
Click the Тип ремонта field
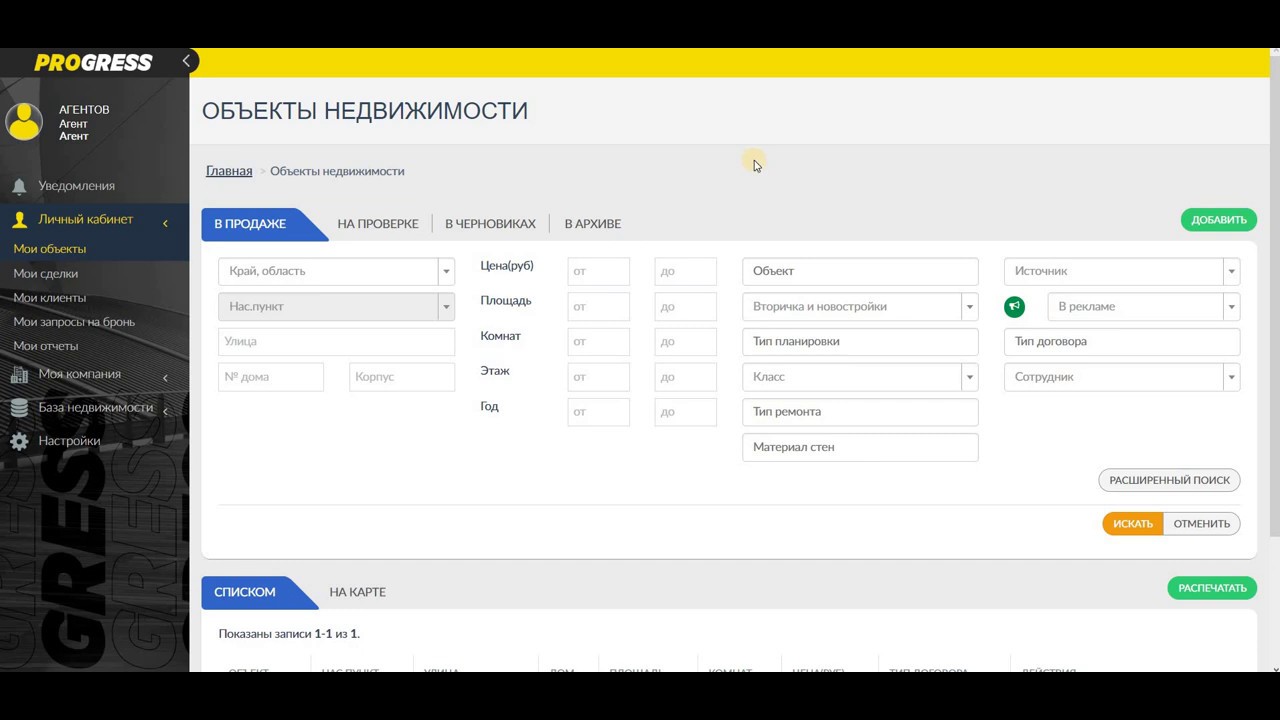coord(860,412)
